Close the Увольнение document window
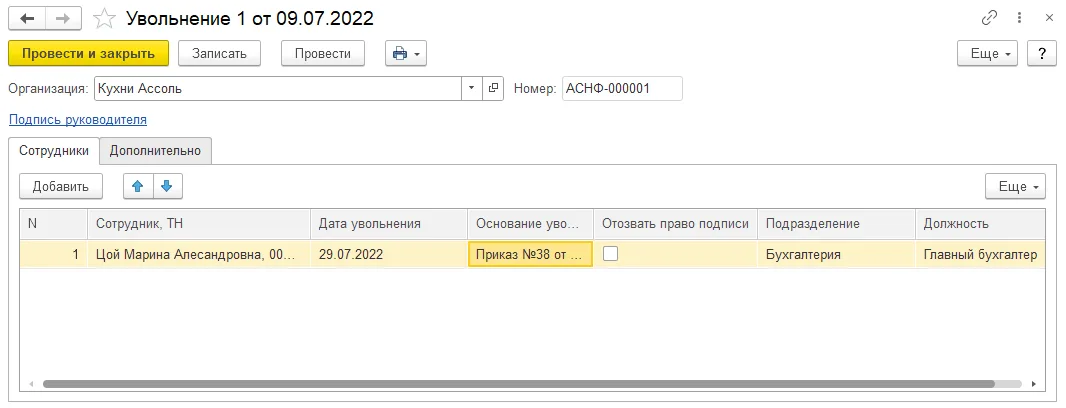 pyautogui.click(x=1049, y=18)
